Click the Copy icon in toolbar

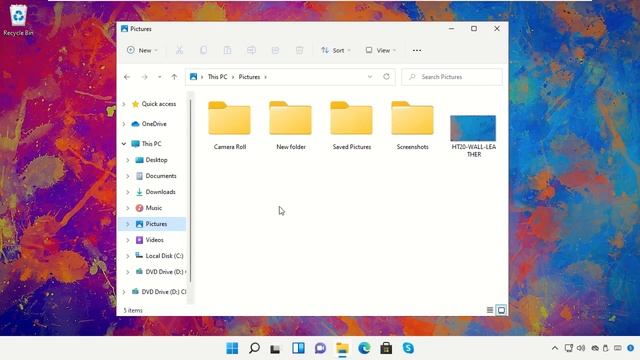tap(203, 50)
